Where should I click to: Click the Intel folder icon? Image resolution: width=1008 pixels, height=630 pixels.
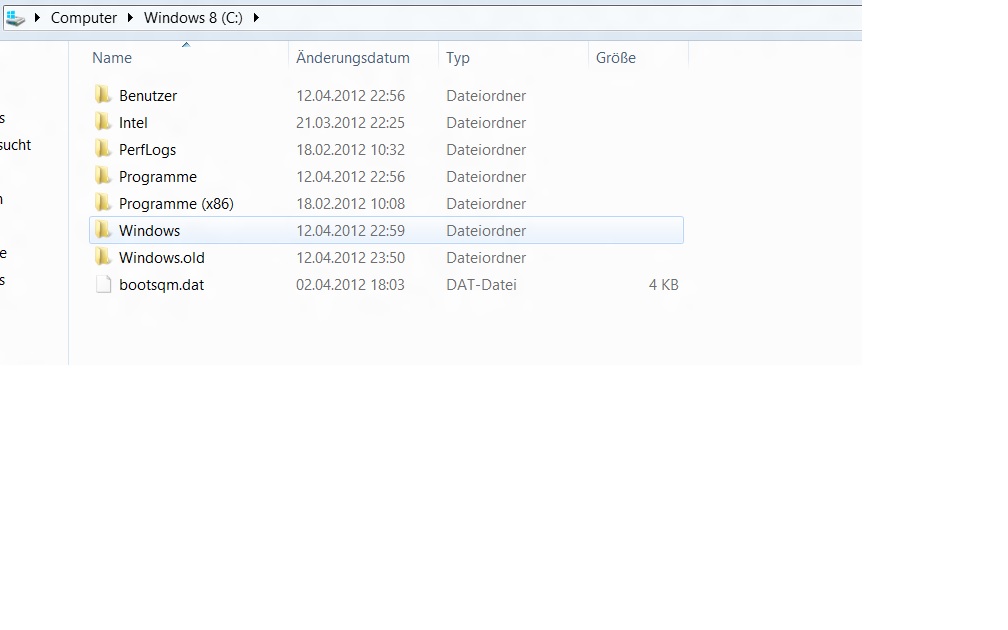(103, 122)
